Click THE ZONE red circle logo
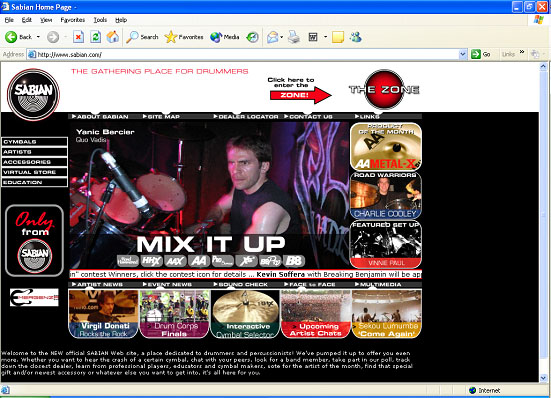The height and width of the screenshot is (398, 551). (384, 89)
